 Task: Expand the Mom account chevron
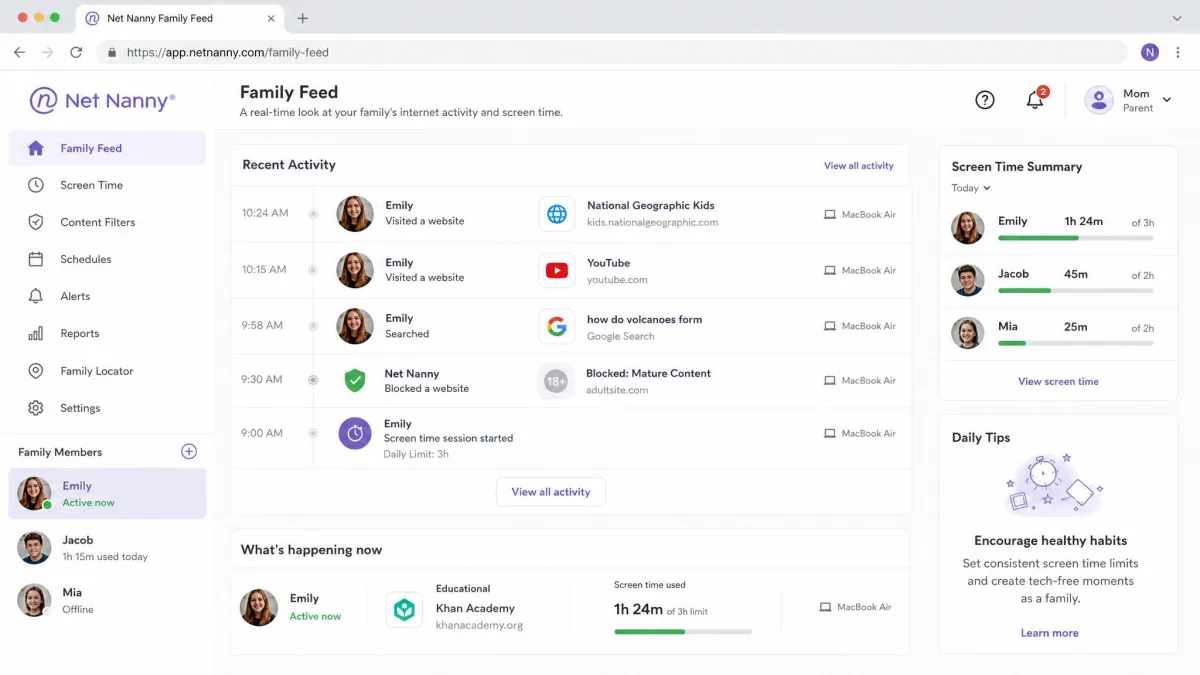(x=1167, y=100)
